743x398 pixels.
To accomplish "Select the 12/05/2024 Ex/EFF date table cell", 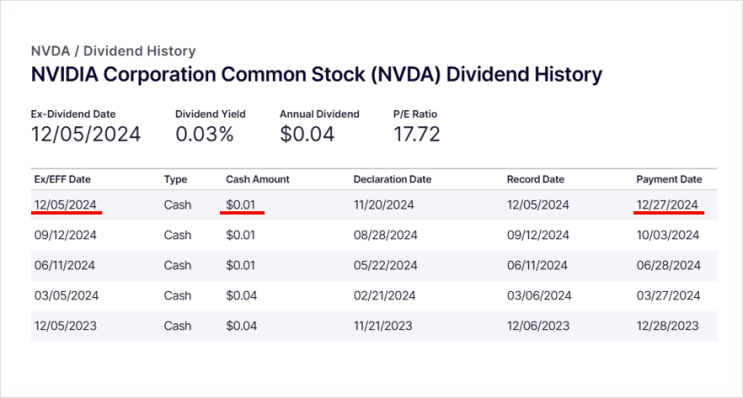I will point(65,205).
